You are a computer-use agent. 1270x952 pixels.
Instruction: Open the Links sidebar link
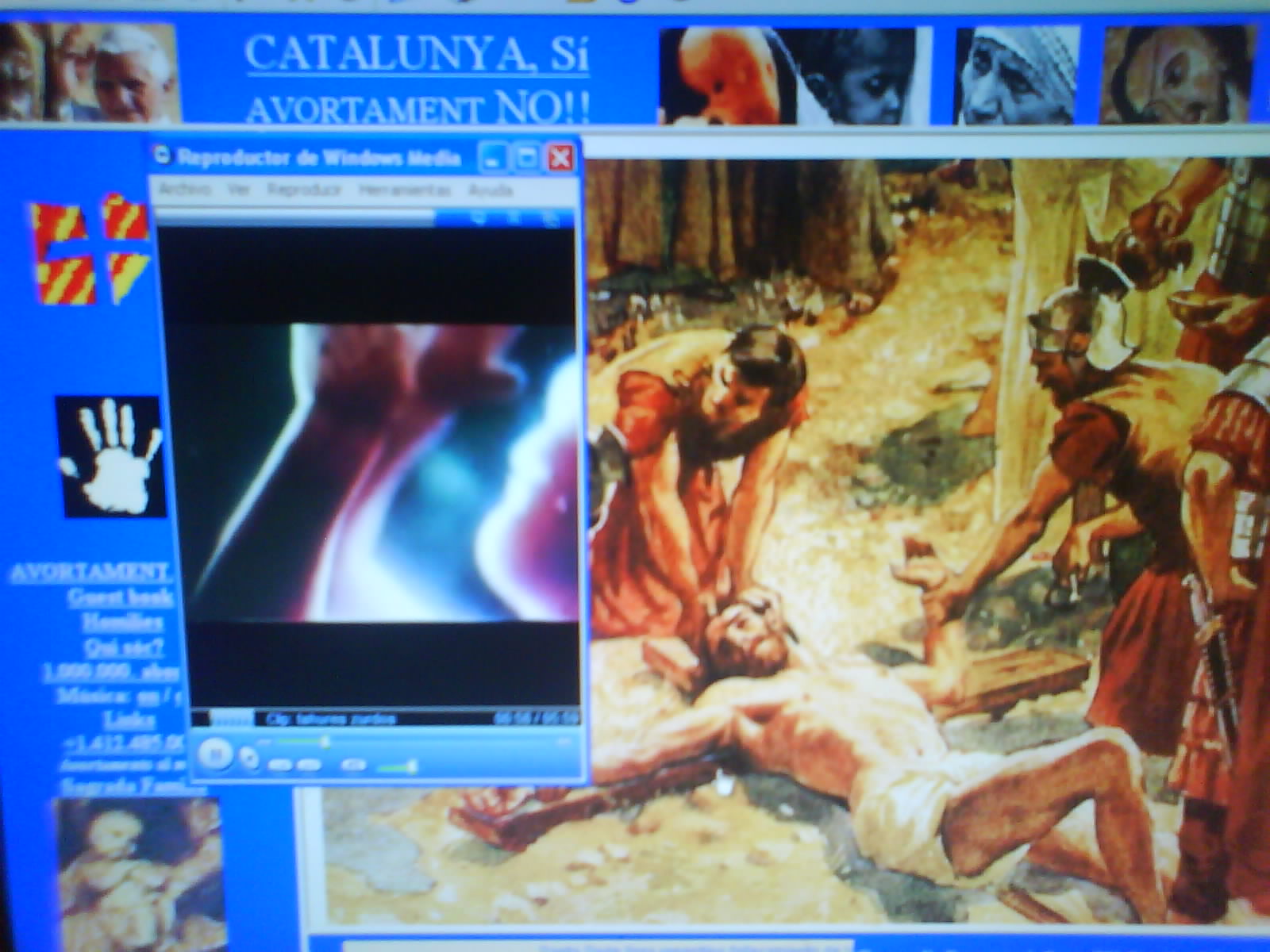tap(129, 720)
